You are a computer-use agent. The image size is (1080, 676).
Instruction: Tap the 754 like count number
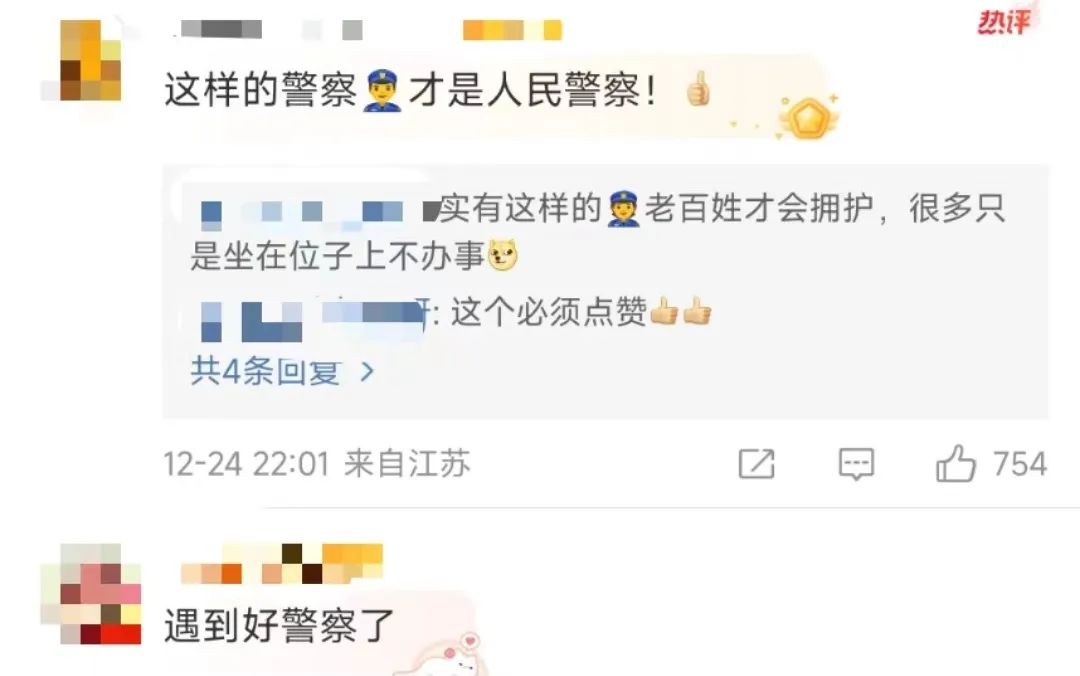(1020, 464)
